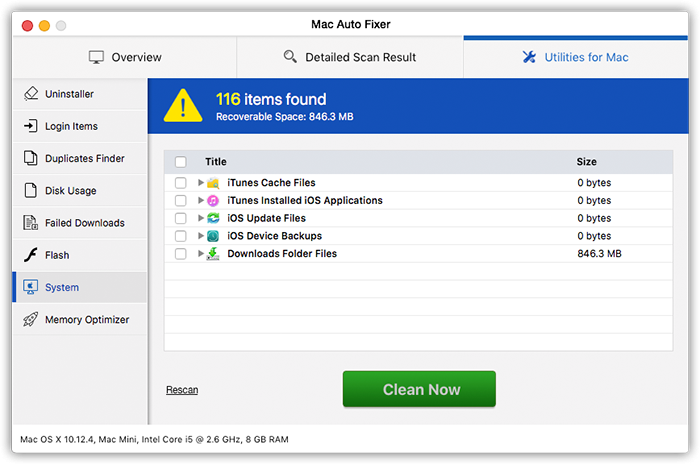Click the yellow warning triangle icon
The height and width of the screenshot is (465, 700).
click(183, 106)
